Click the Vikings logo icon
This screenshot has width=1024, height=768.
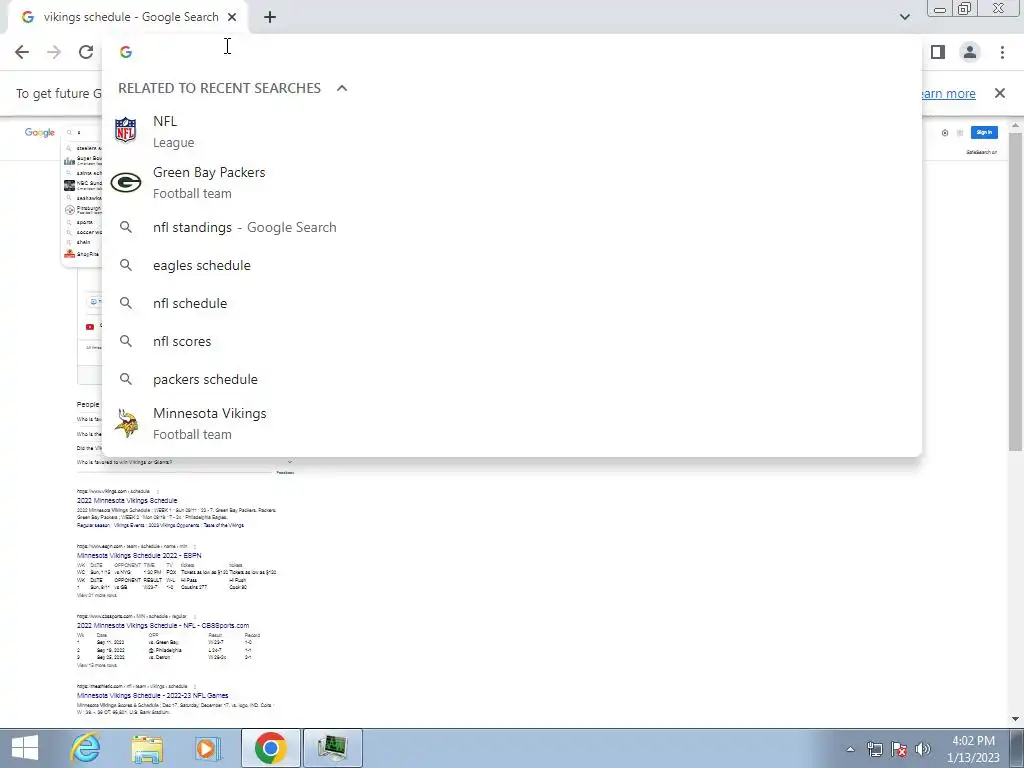click(126, 423)
